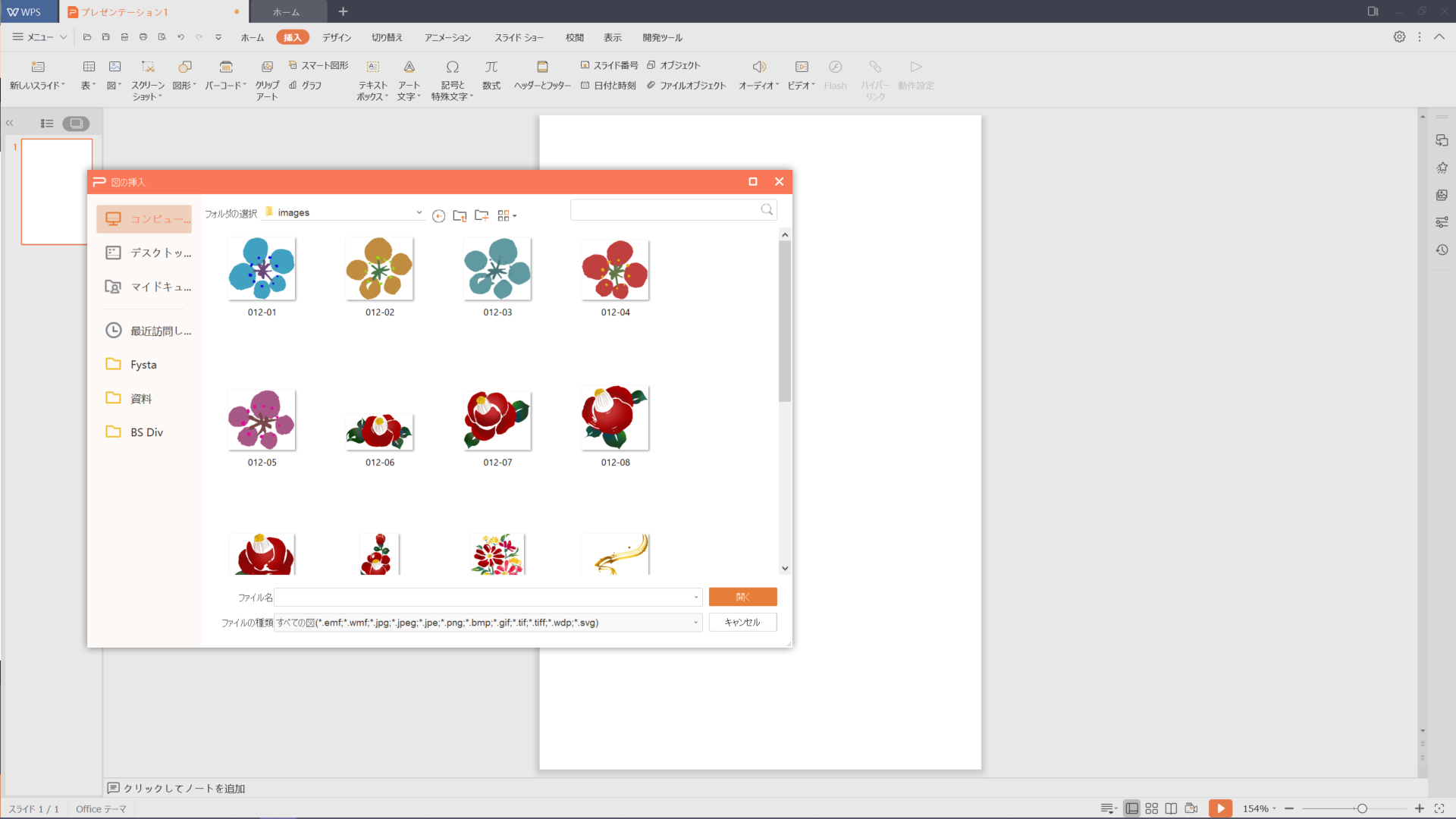Image resolution: width=1456 pixels, height=819 pixels.
Task: Click キャンセル to dismiss dialog
Action: [x=742, y=622]
